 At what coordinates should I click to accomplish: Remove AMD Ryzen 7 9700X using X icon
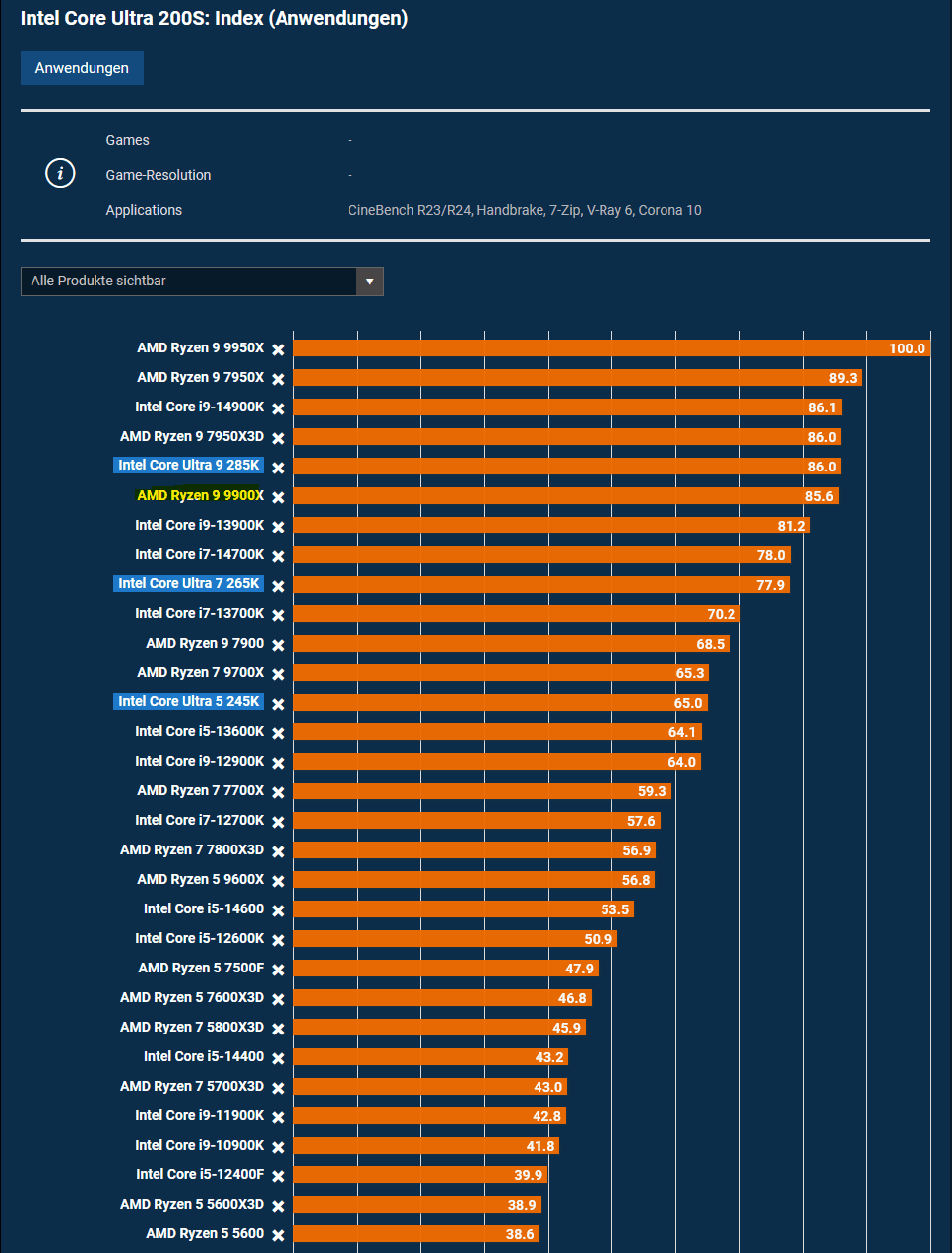pyautogui.click(x=278, y=674)
